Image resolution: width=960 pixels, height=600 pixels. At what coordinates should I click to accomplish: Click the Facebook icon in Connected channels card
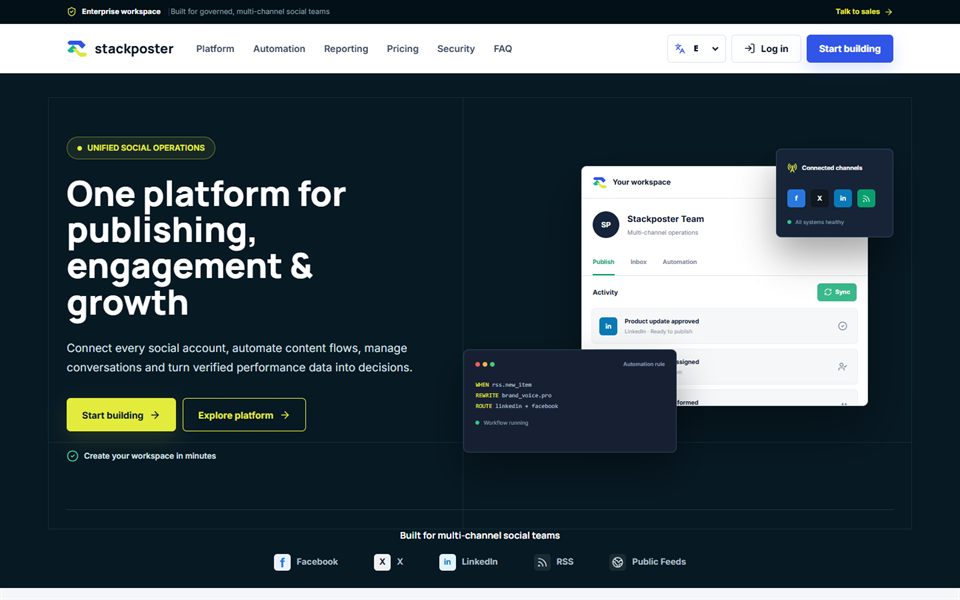tap(796, 198)
